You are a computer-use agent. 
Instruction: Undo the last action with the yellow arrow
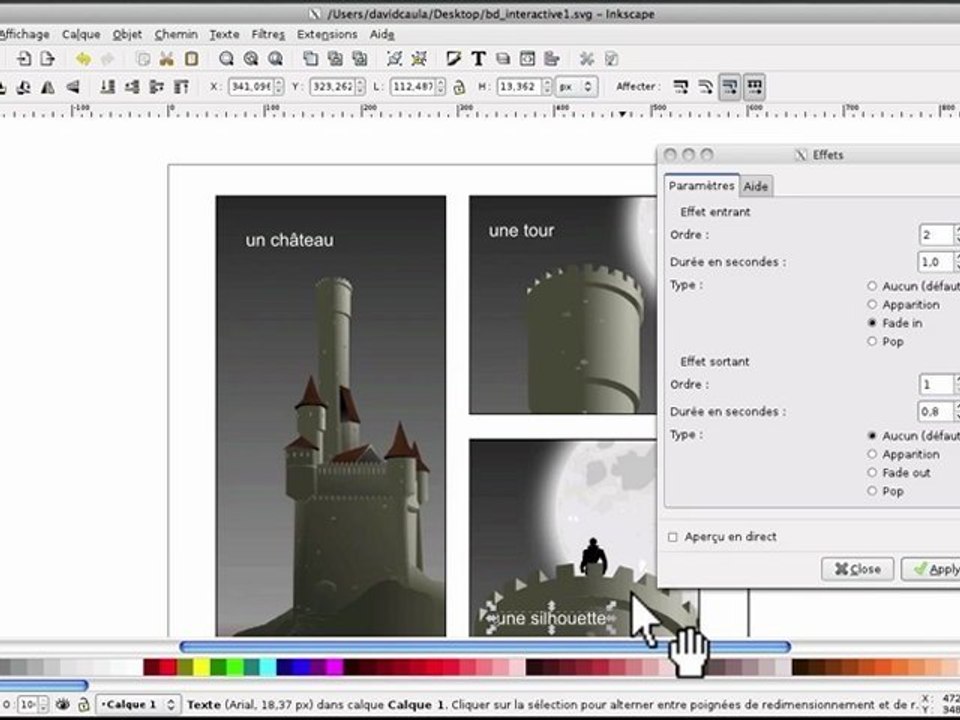point(83,59)
